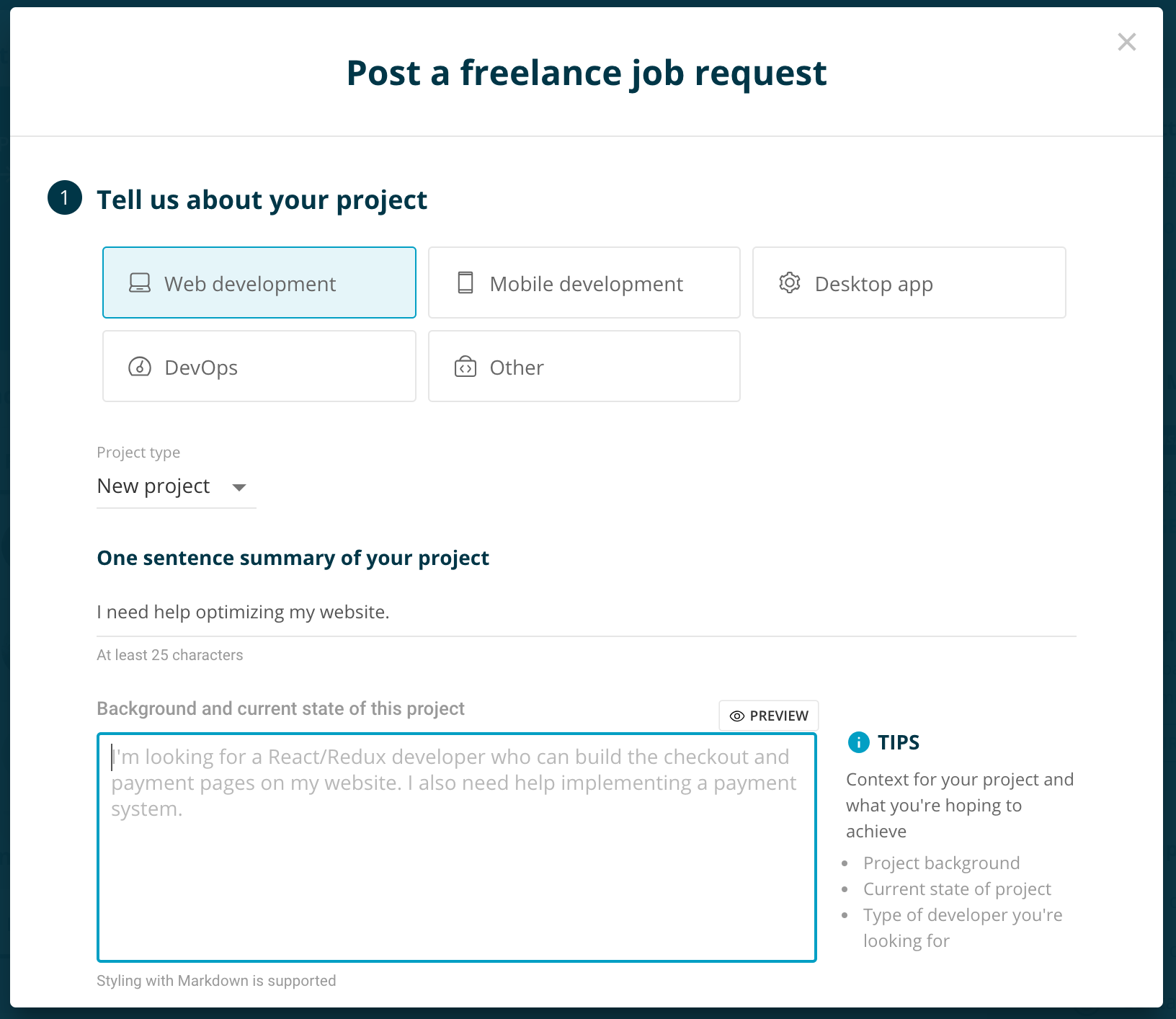
Task: Click the laptop icon in Web development
Action: coord(140,283)
